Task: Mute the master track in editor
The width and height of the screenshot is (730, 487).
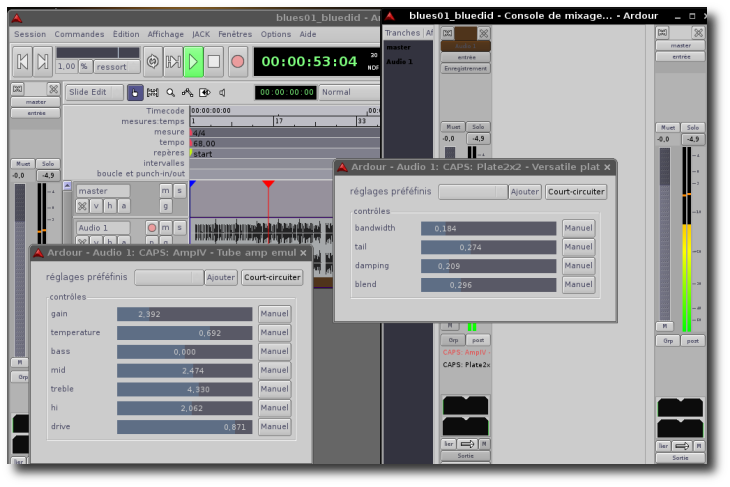Action: pyautogui.click(x=165, y=191)
